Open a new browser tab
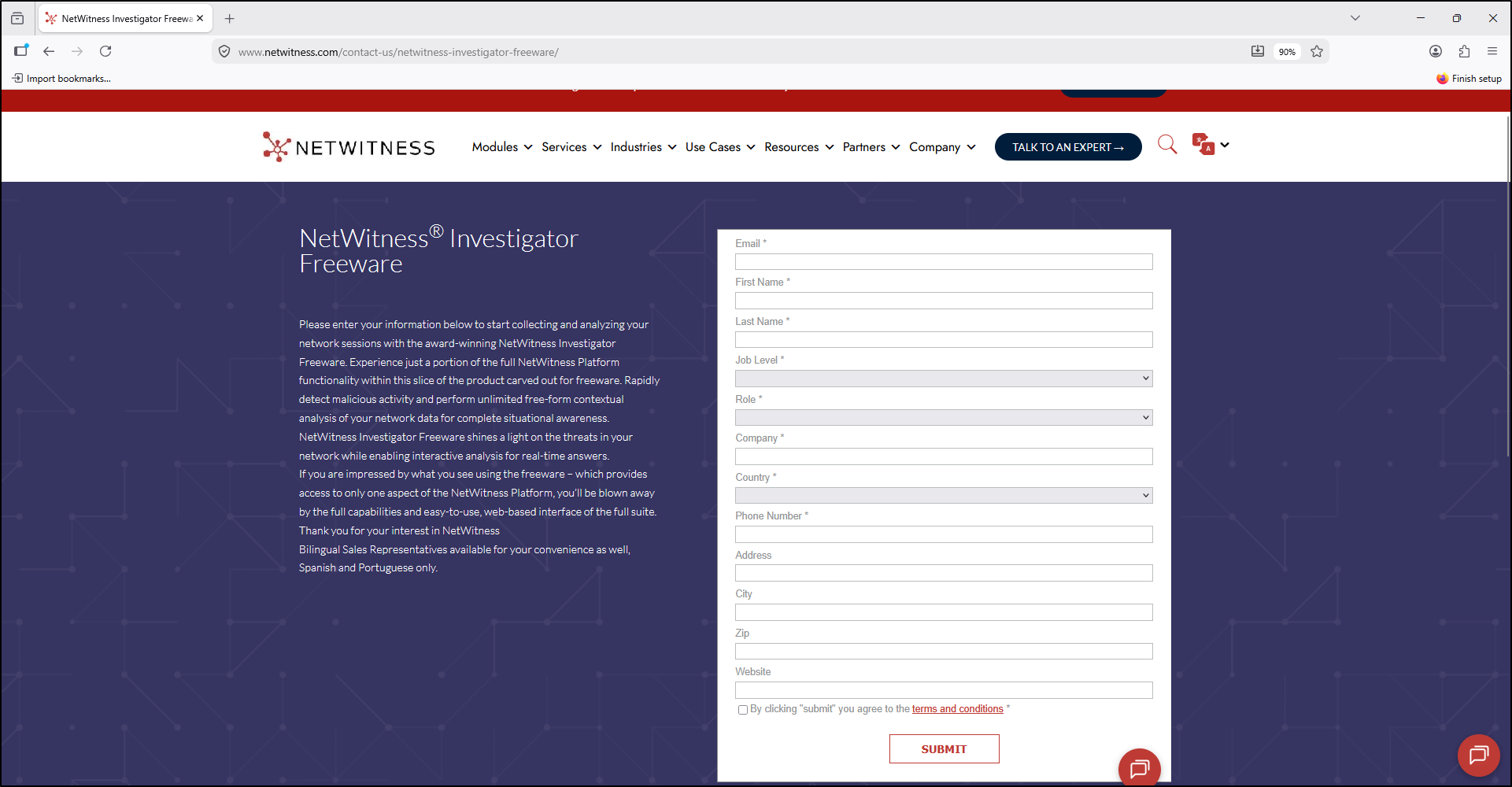Screen dimensions: 1512x787 230,18
